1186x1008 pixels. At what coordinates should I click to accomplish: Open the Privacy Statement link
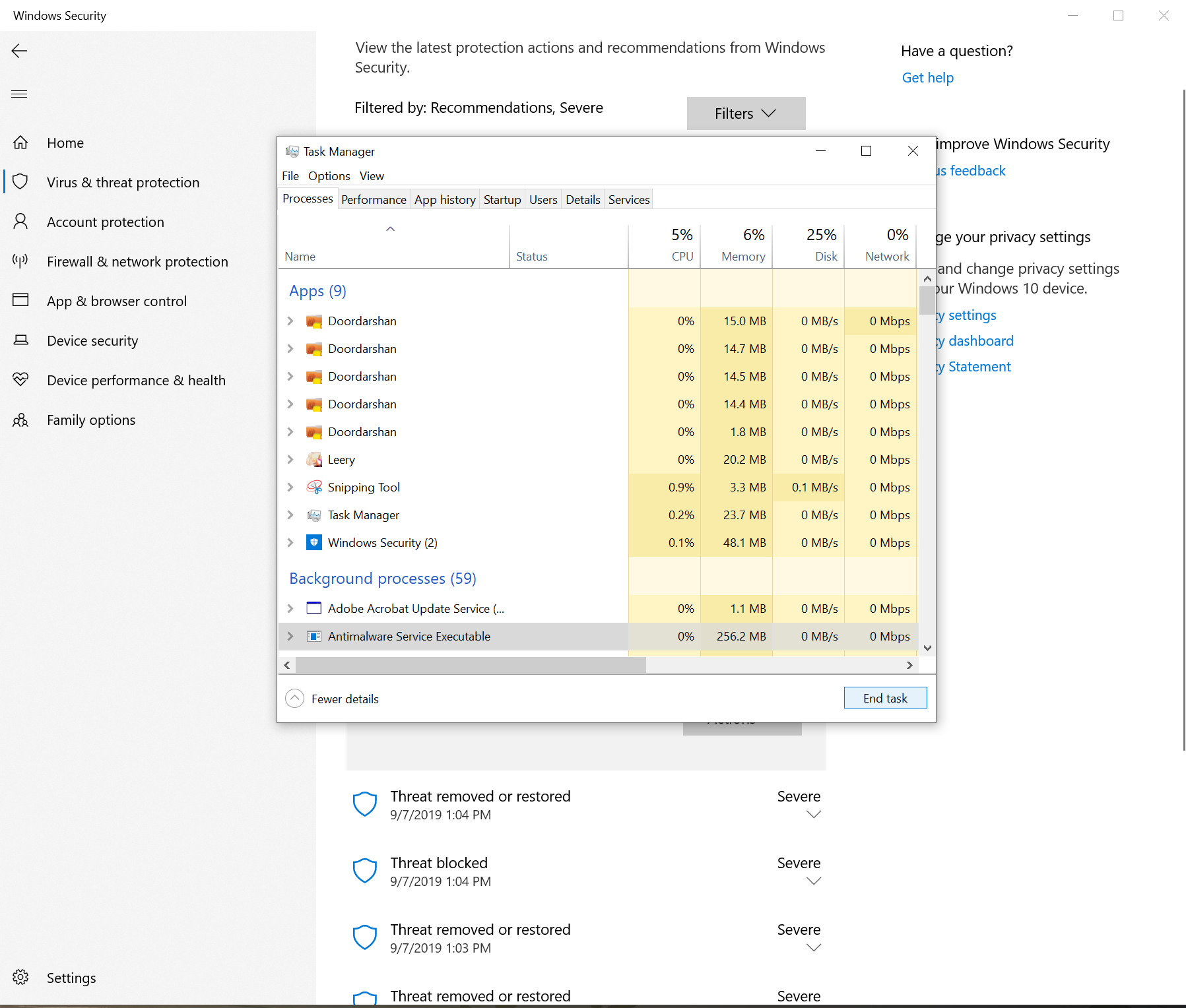(x=974, y=366)
